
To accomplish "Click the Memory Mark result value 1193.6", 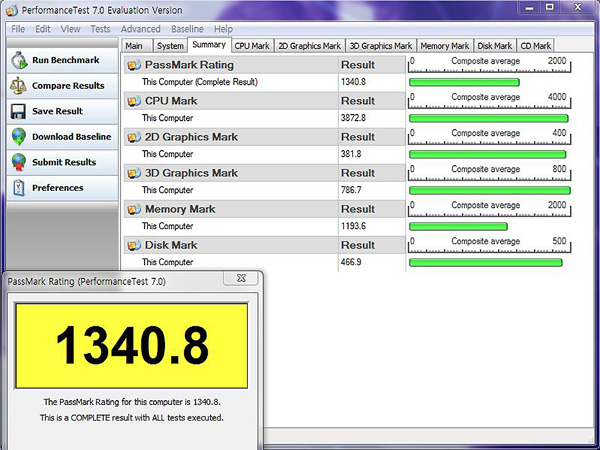I will click(353, 226).
